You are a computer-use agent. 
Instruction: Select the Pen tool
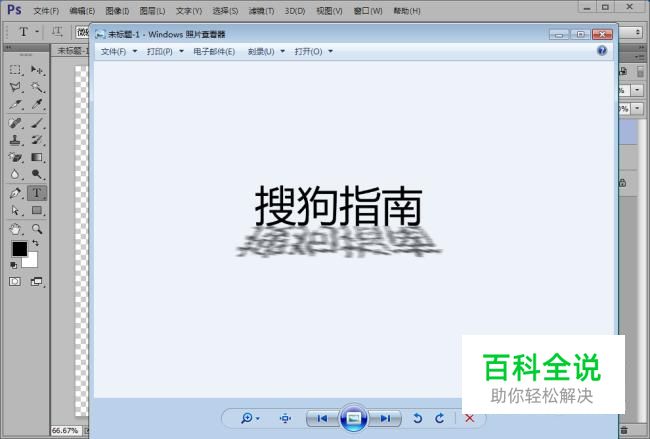[x=15, y=193]
